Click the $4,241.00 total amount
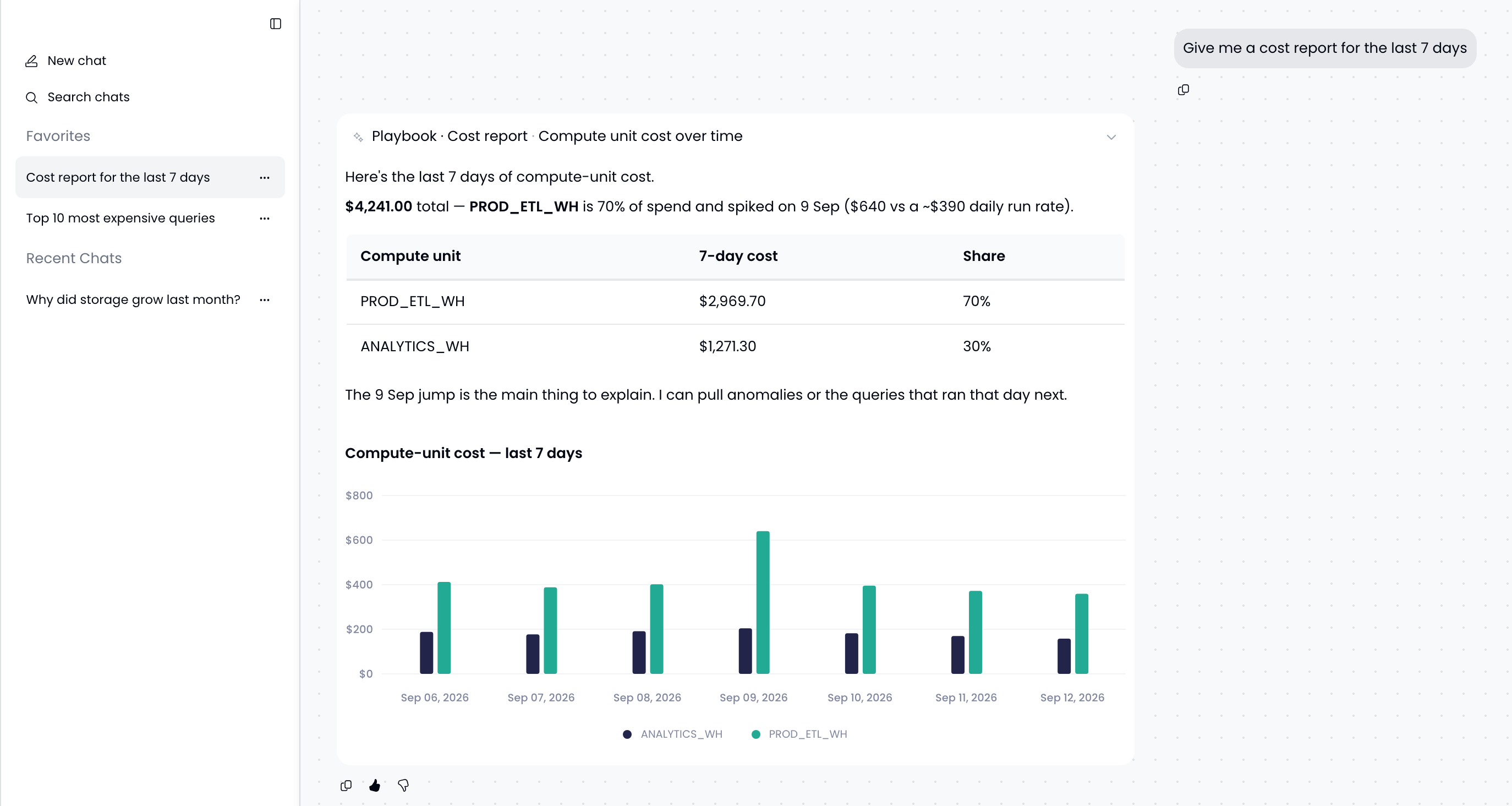1512x806 pixels. (379, 207)
